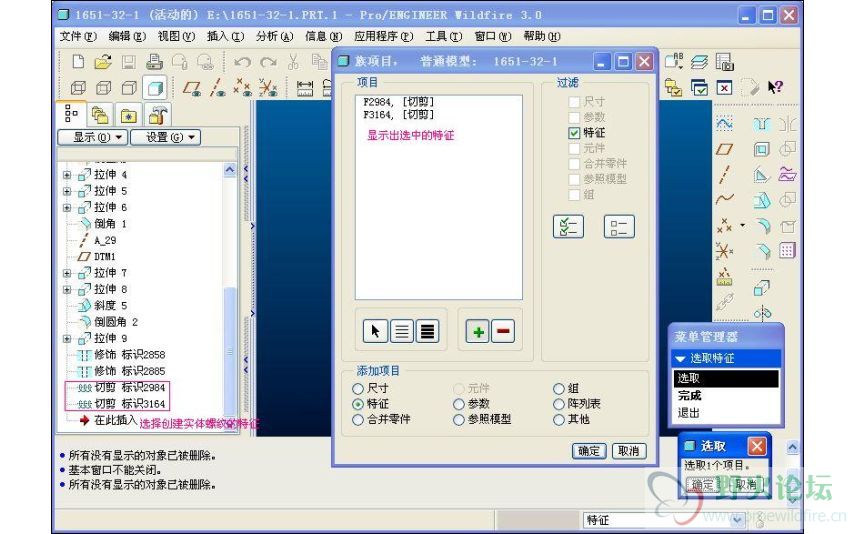This screenshot has height=534, width=856.
Task: Open the datum point tool flyout arrow
Action: [x=742, y=225]
